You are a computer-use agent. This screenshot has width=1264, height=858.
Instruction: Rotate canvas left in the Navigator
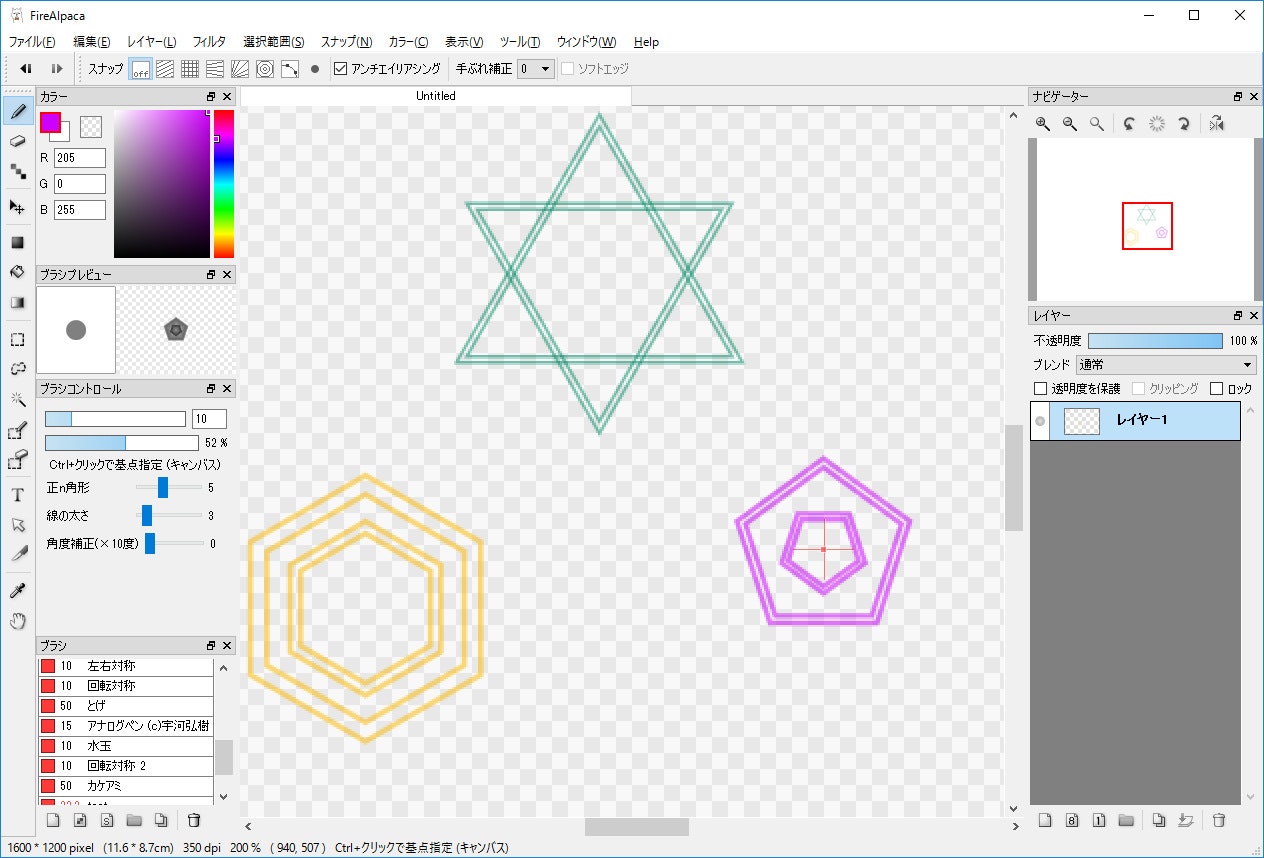click(1129, 124)
